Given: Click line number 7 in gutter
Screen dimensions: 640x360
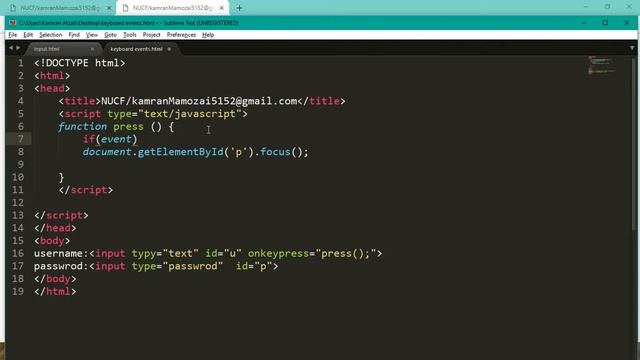Looking at the screenshot, I should [20, 139].
